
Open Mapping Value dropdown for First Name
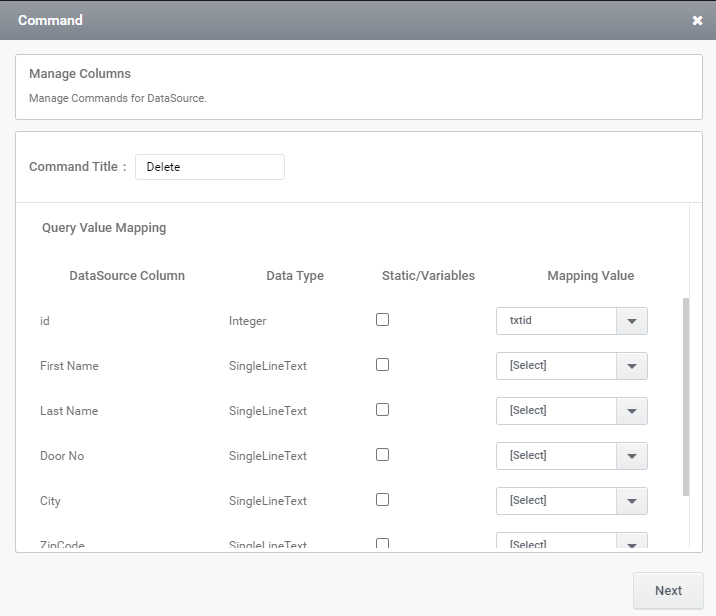572,366
